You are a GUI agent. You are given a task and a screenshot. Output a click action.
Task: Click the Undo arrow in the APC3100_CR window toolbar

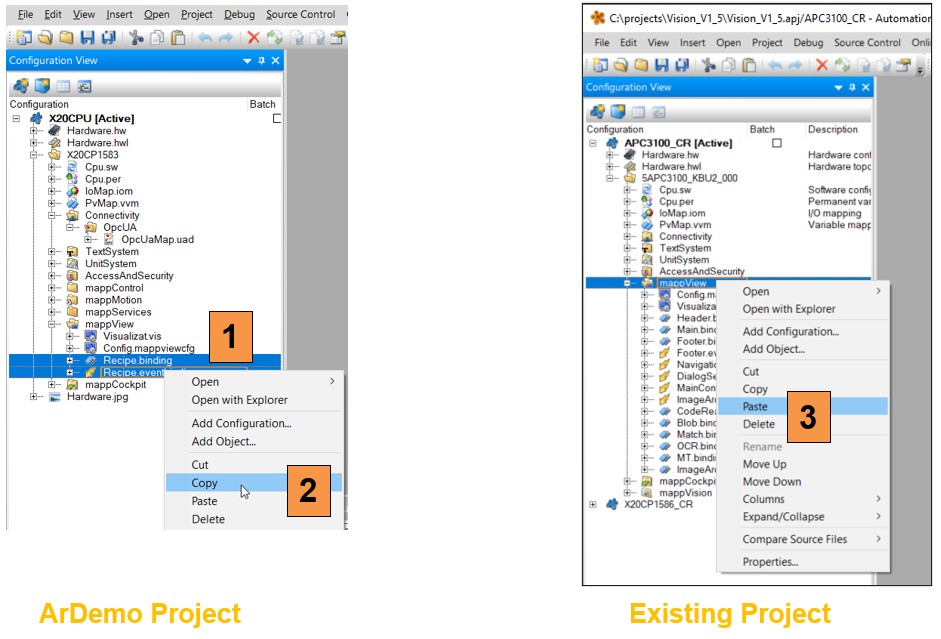click(x=775, y=65)
